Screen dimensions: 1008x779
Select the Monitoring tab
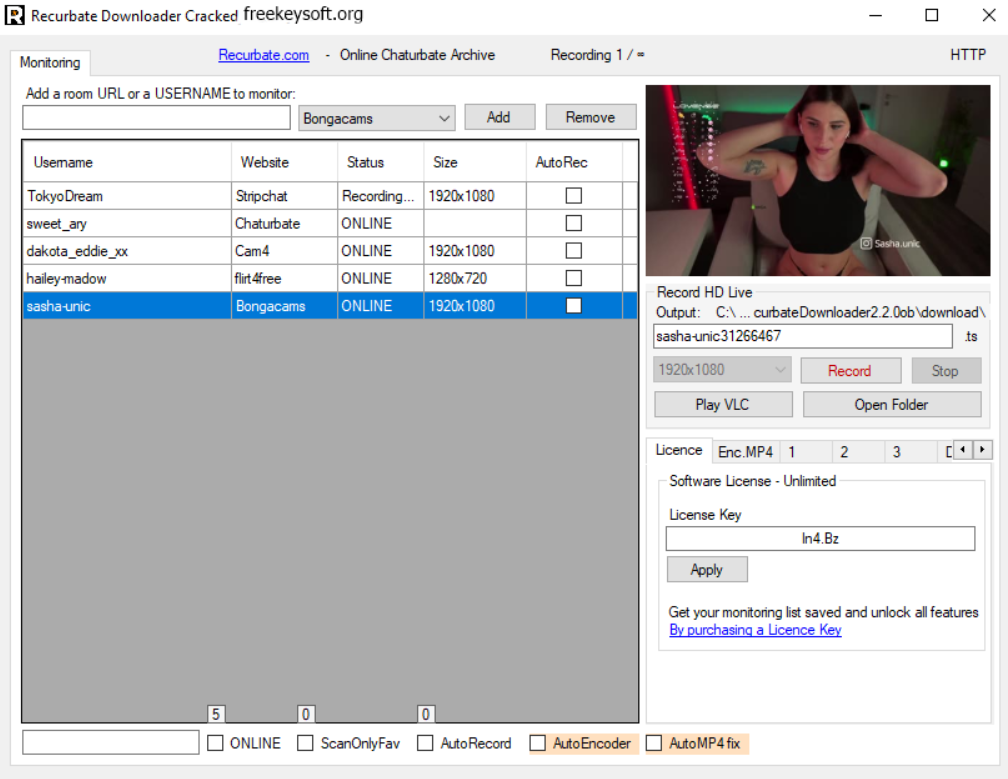click(x=50, y=62)
